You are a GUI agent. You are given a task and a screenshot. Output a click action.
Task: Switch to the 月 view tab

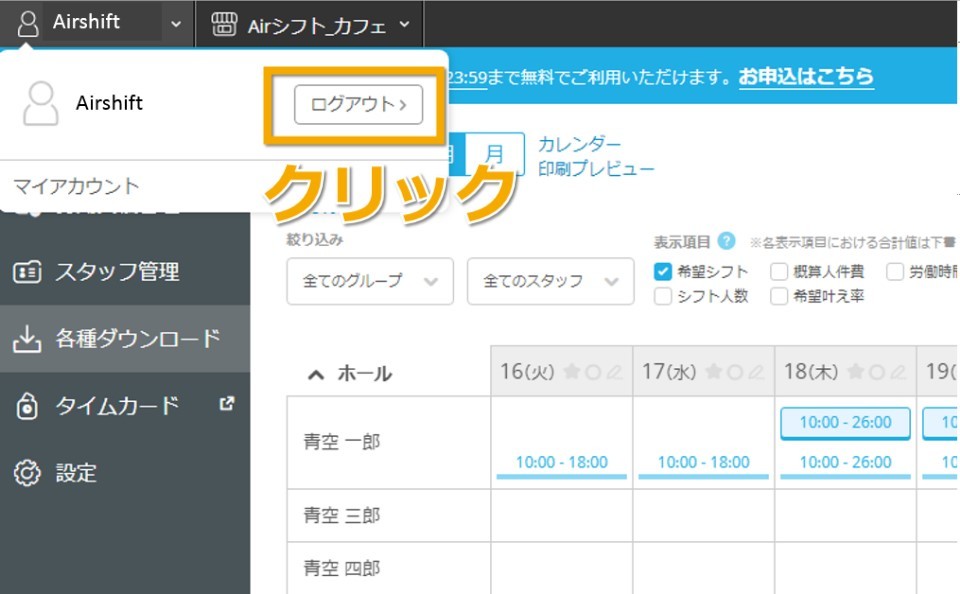coord(495,155)
